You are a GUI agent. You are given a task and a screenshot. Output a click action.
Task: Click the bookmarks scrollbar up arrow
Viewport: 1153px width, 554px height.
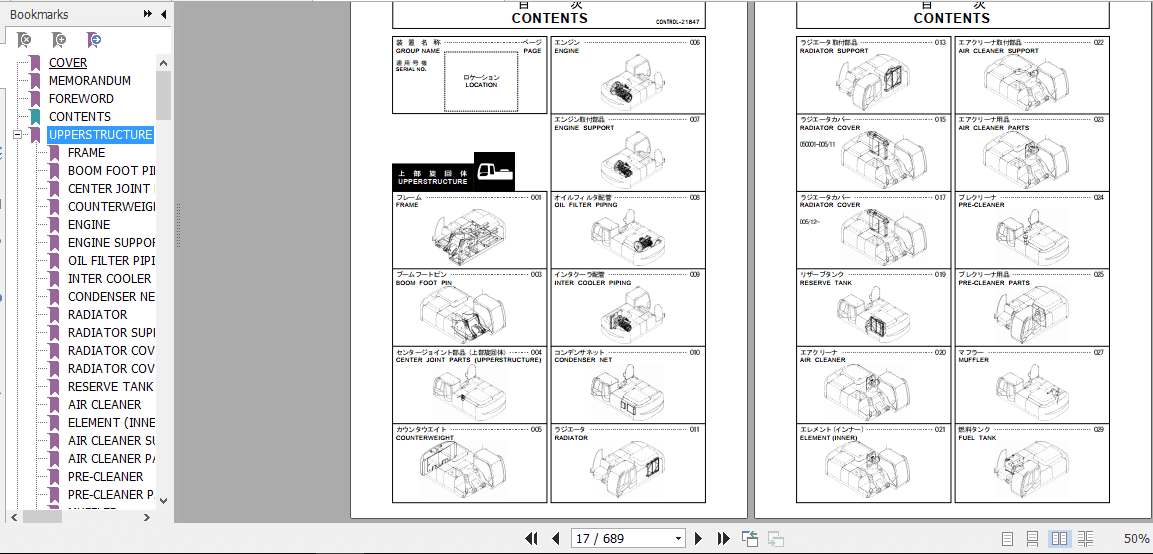pos(163,63)
